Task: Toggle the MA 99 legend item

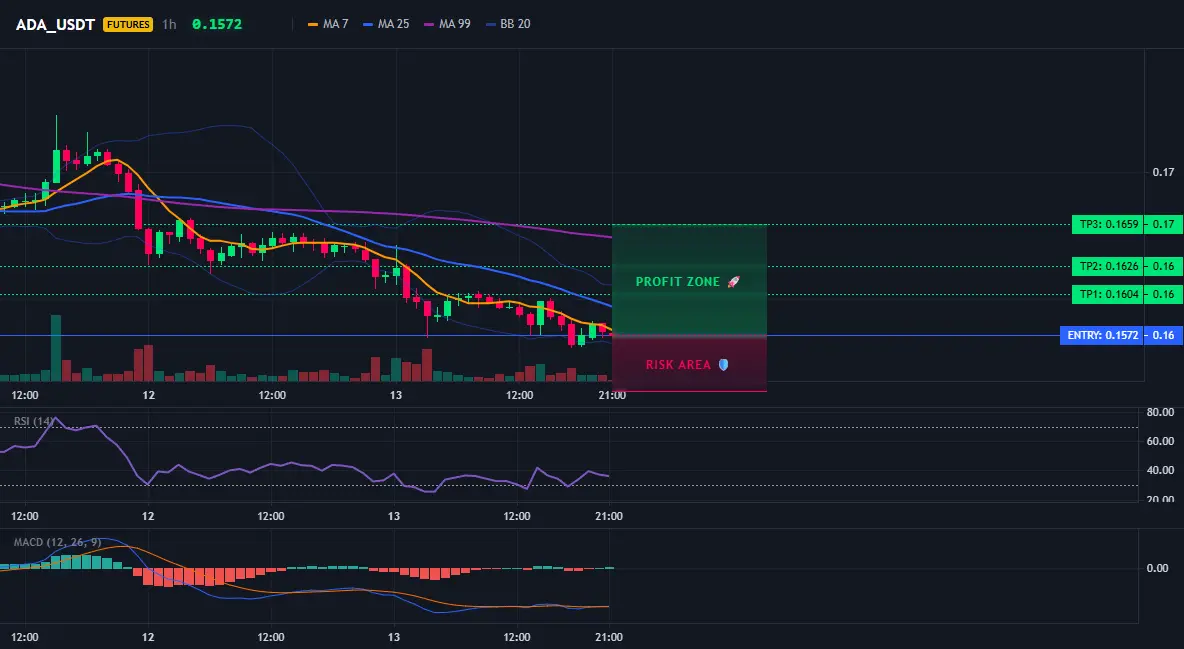Action: 448,24
